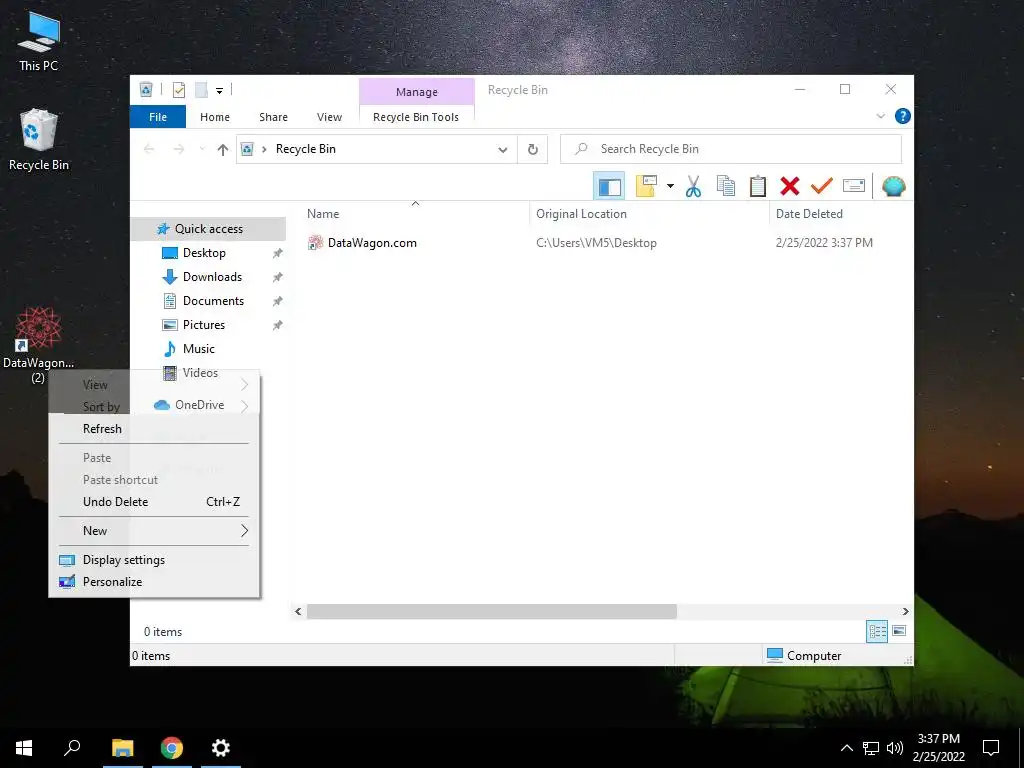Click the horizontal scrollbar thumb
The width and height of the screenshot is (1024, 768).
492,611
